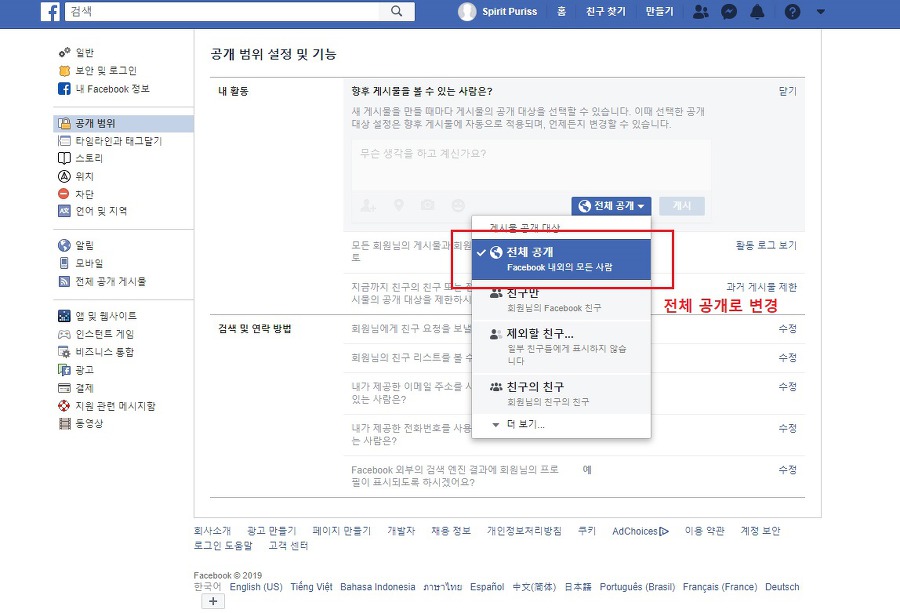
Task: Select 친구만 option in audience menu
Action: pyautogui.click(x=561, y=300)
